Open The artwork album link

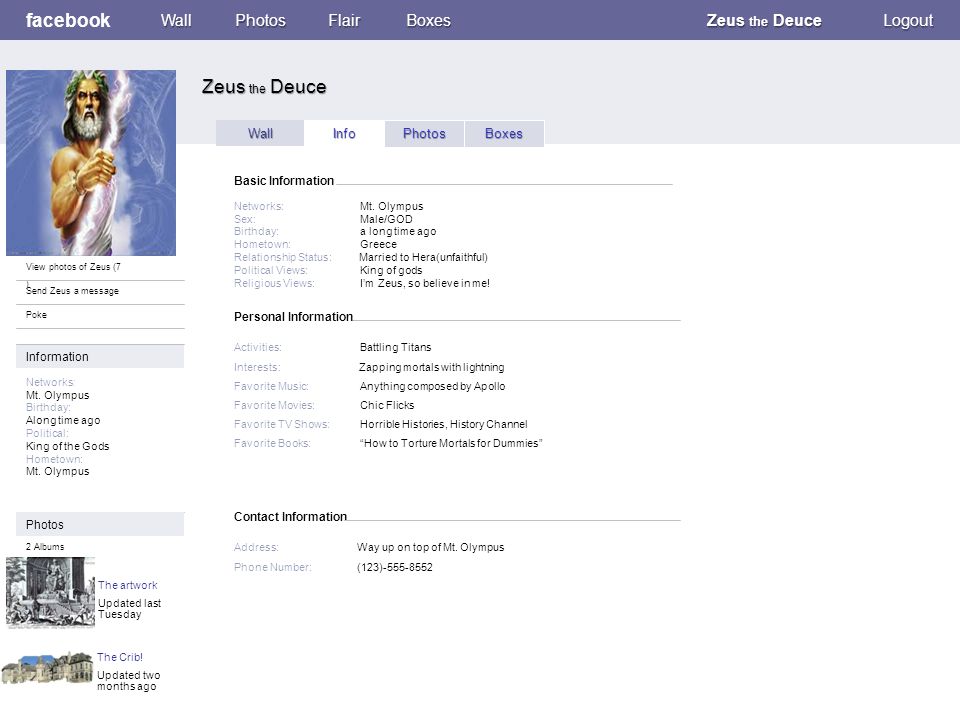click(x=127, y=585)
